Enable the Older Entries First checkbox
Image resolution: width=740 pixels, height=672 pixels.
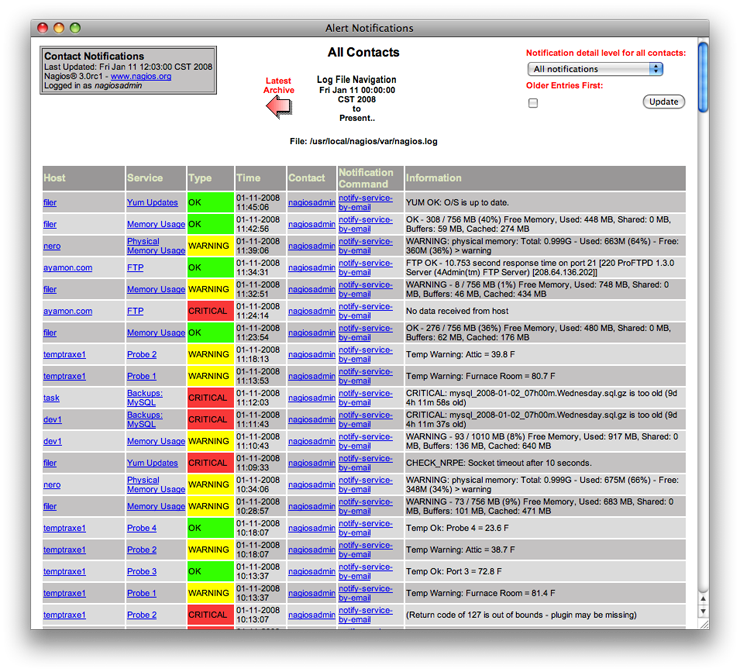533,102
